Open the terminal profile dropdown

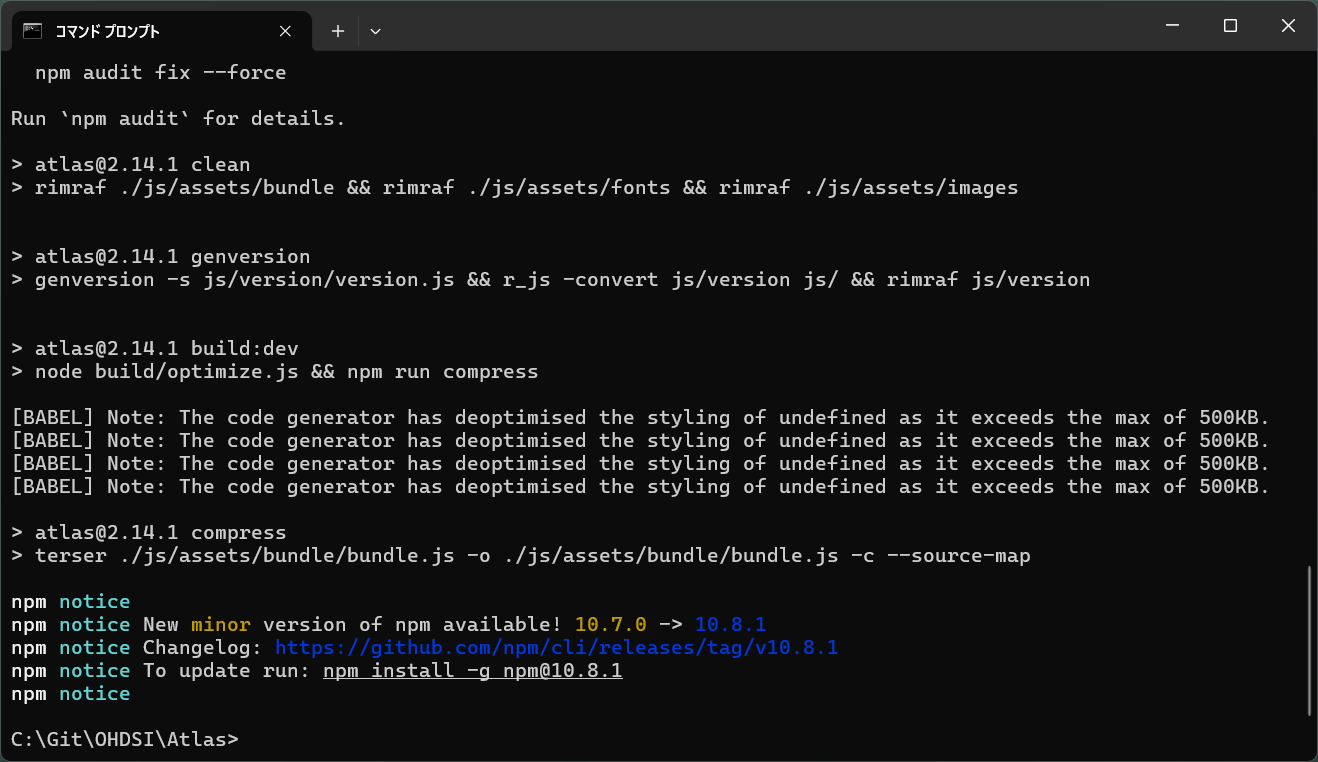(x=375, y=31)
